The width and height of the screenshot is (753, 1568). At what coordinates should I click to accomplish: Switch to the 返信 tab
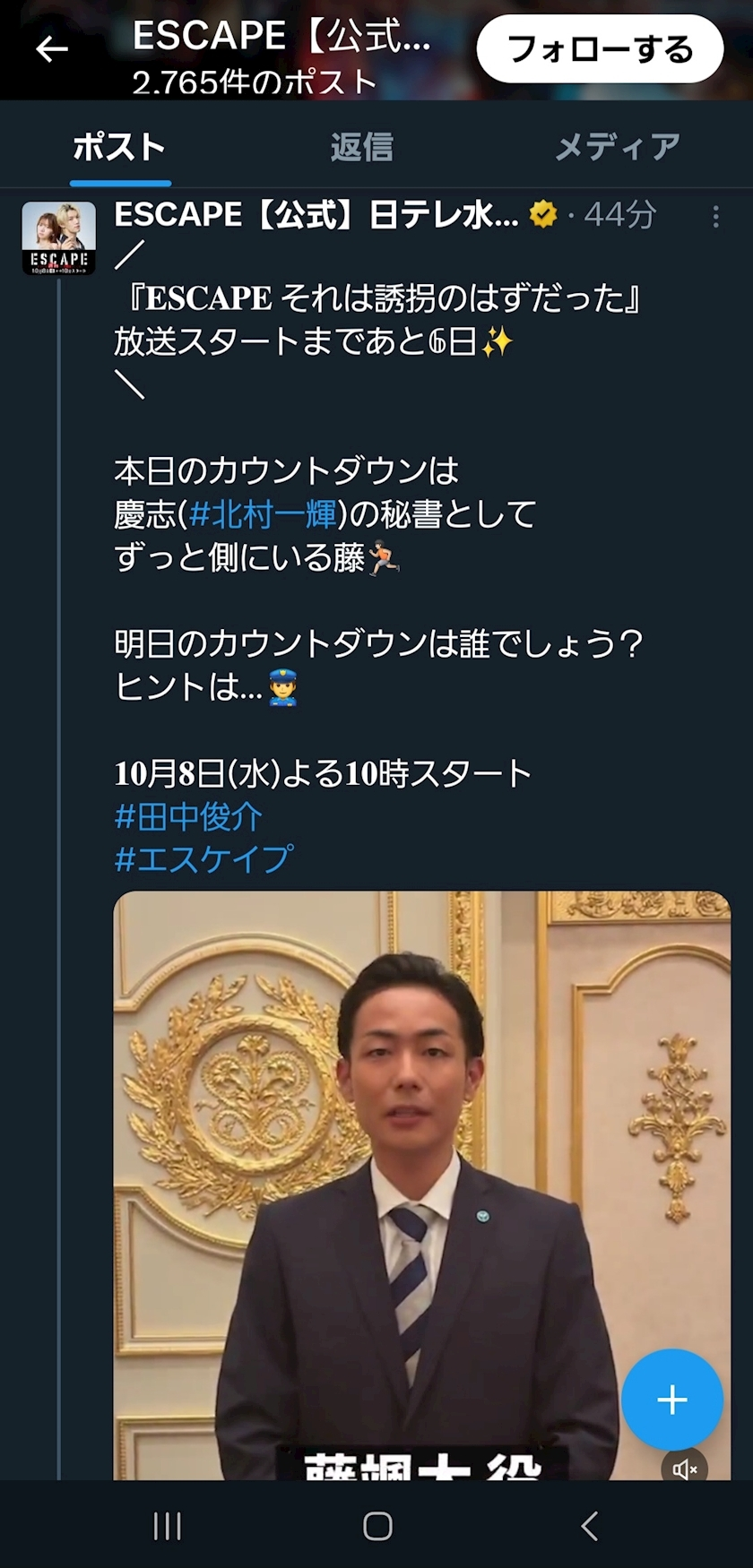click(361, 147)
